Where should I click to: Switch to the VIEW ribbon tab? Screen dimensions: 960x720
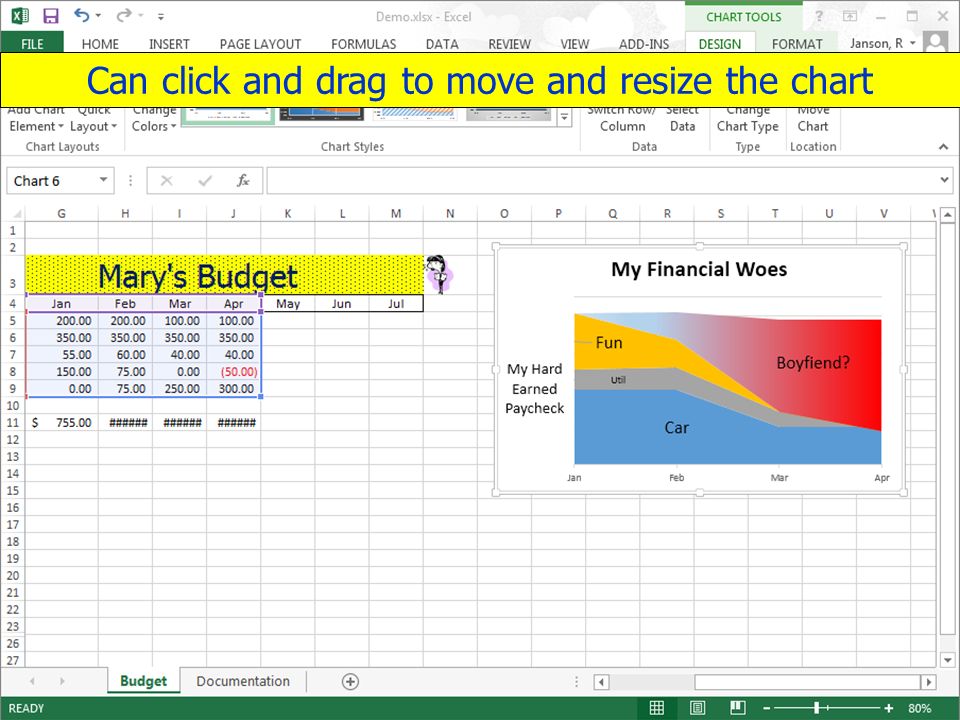click(x=575, y=43)
